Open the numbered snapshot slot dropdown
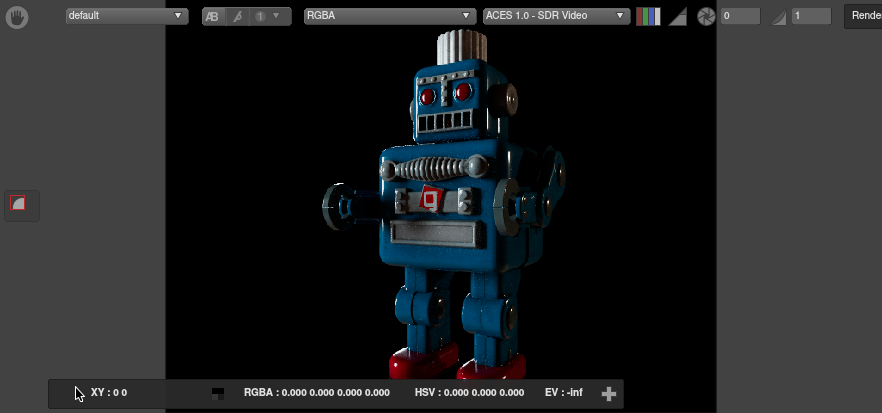This screenshot has width=882, height=413. [268, 16]
